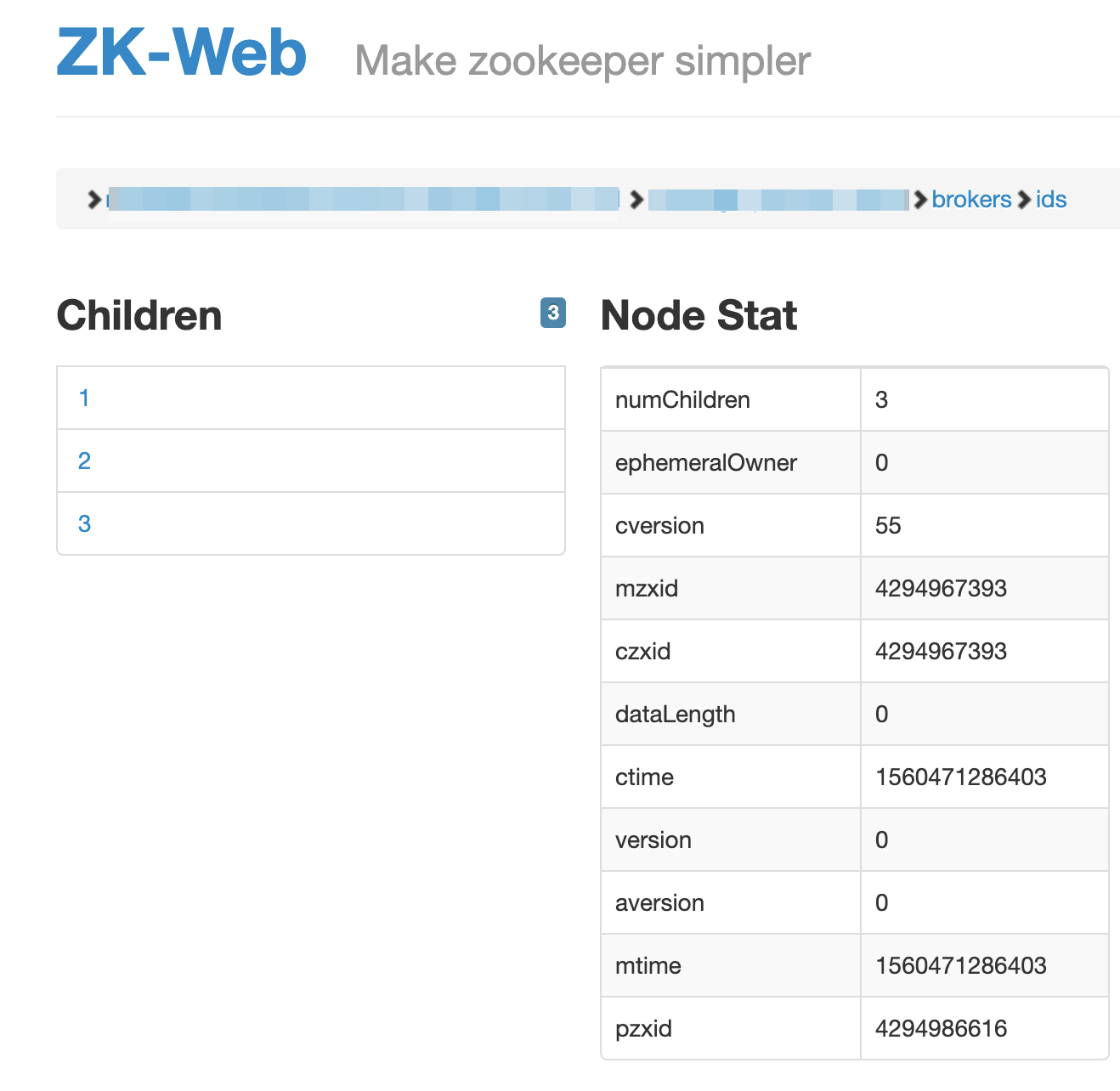Click the numChildren row in Node Stat
Image resolution: width=1120 pixels, height=1091 pixels.
[x=682, y=399]
